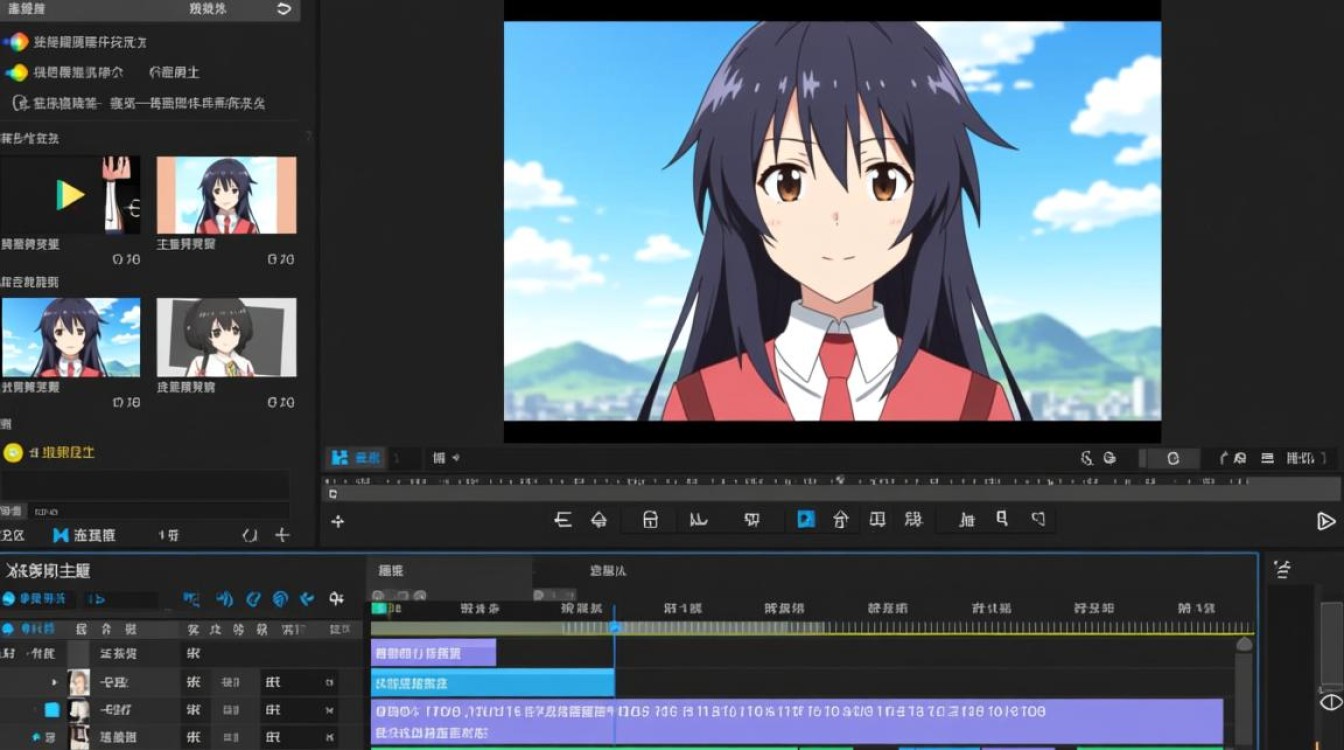Select the blue clip ending at the playhead
The width and height of the screenshot is (1344, 750).
pos(493,684)
